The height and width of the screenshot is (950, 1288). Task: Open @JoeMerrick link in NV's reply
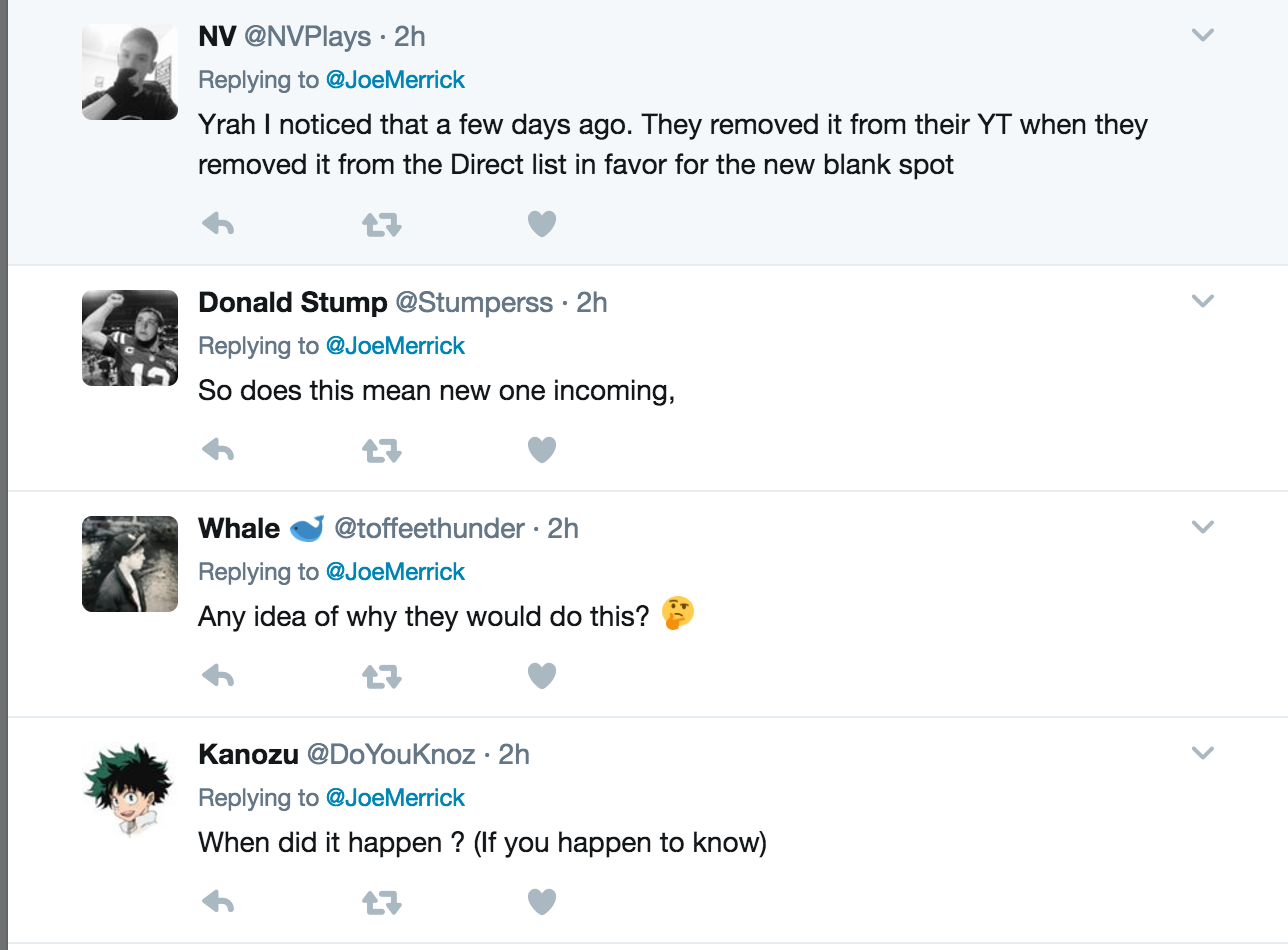(395, 80)
